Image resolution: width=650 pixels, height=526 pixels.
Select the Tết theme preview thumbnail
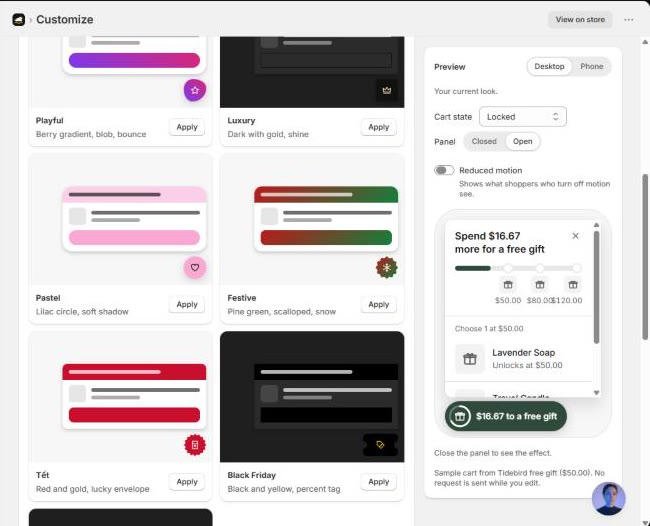coord(121,397)
